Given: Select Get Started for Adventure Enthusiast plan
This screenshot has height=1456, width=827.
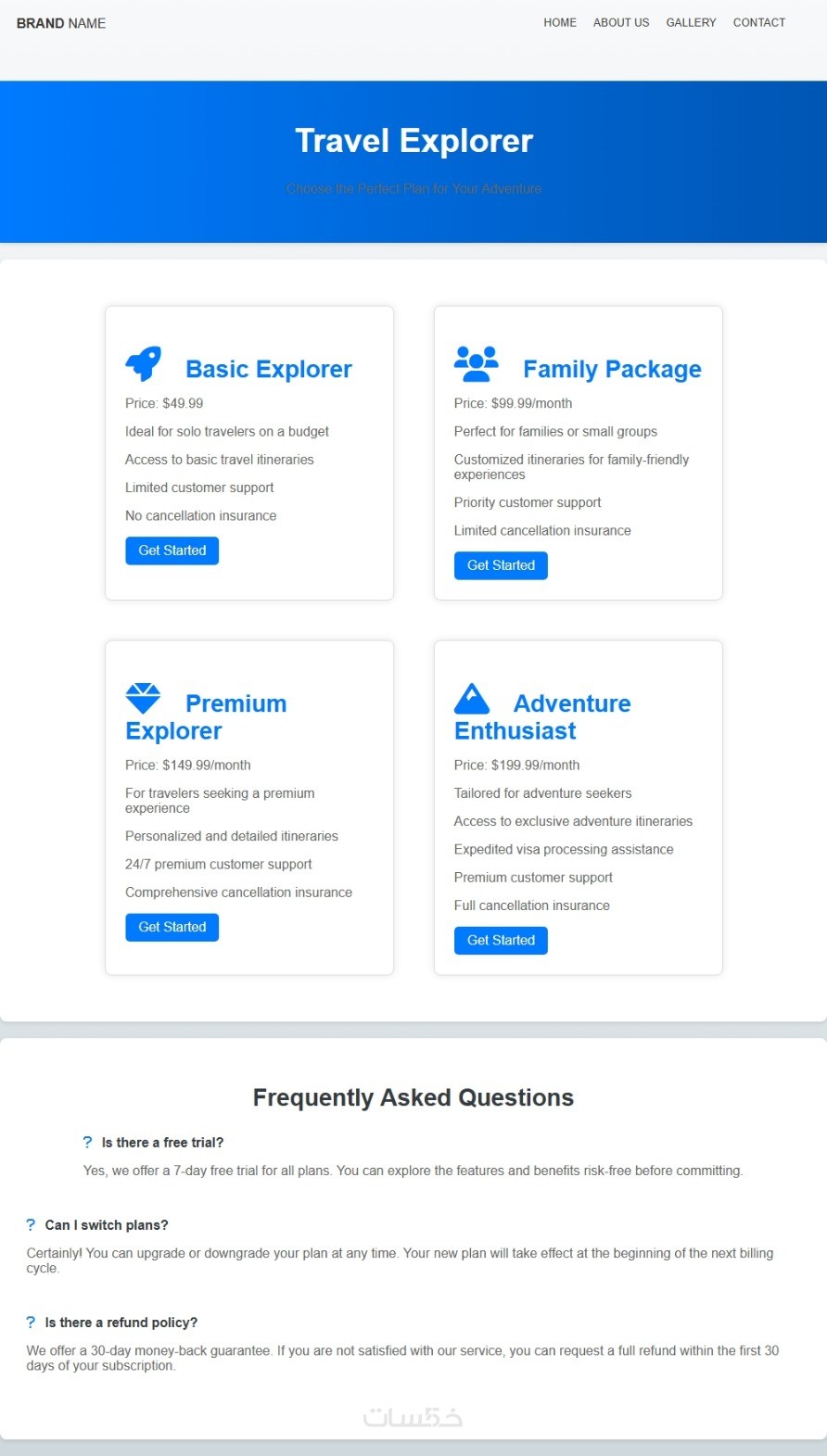Looking at the screenshot, I should pyautogui.click(x=501, y=940).
